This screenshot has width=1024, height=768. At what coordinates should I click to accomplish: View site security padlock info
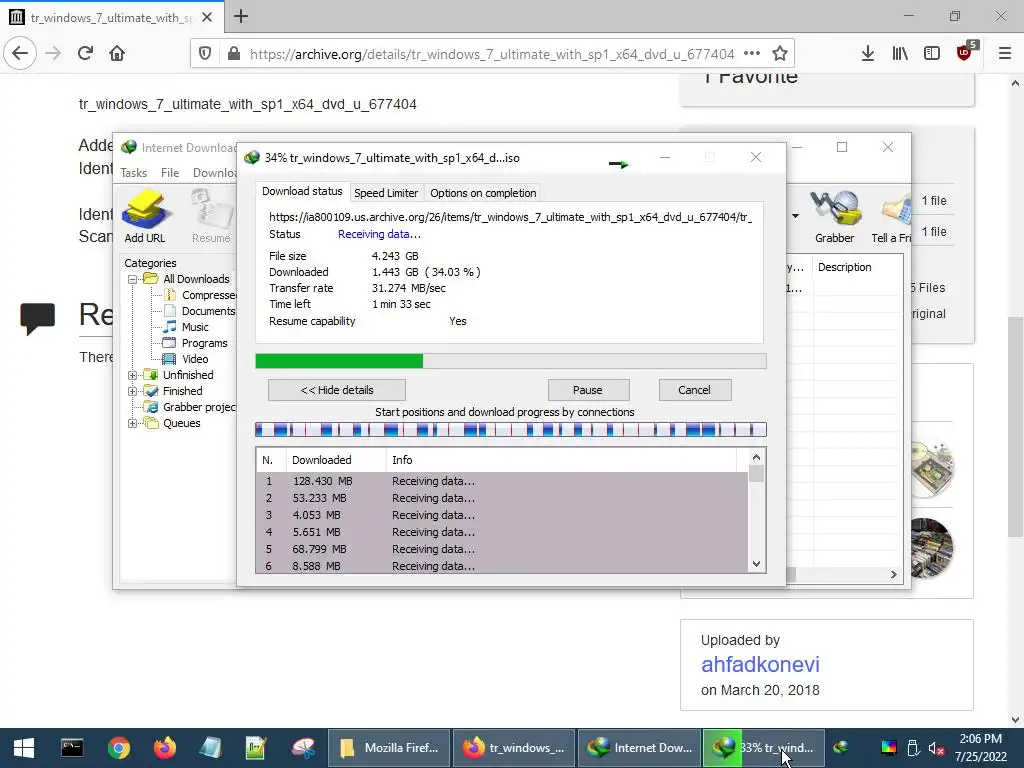234,54
